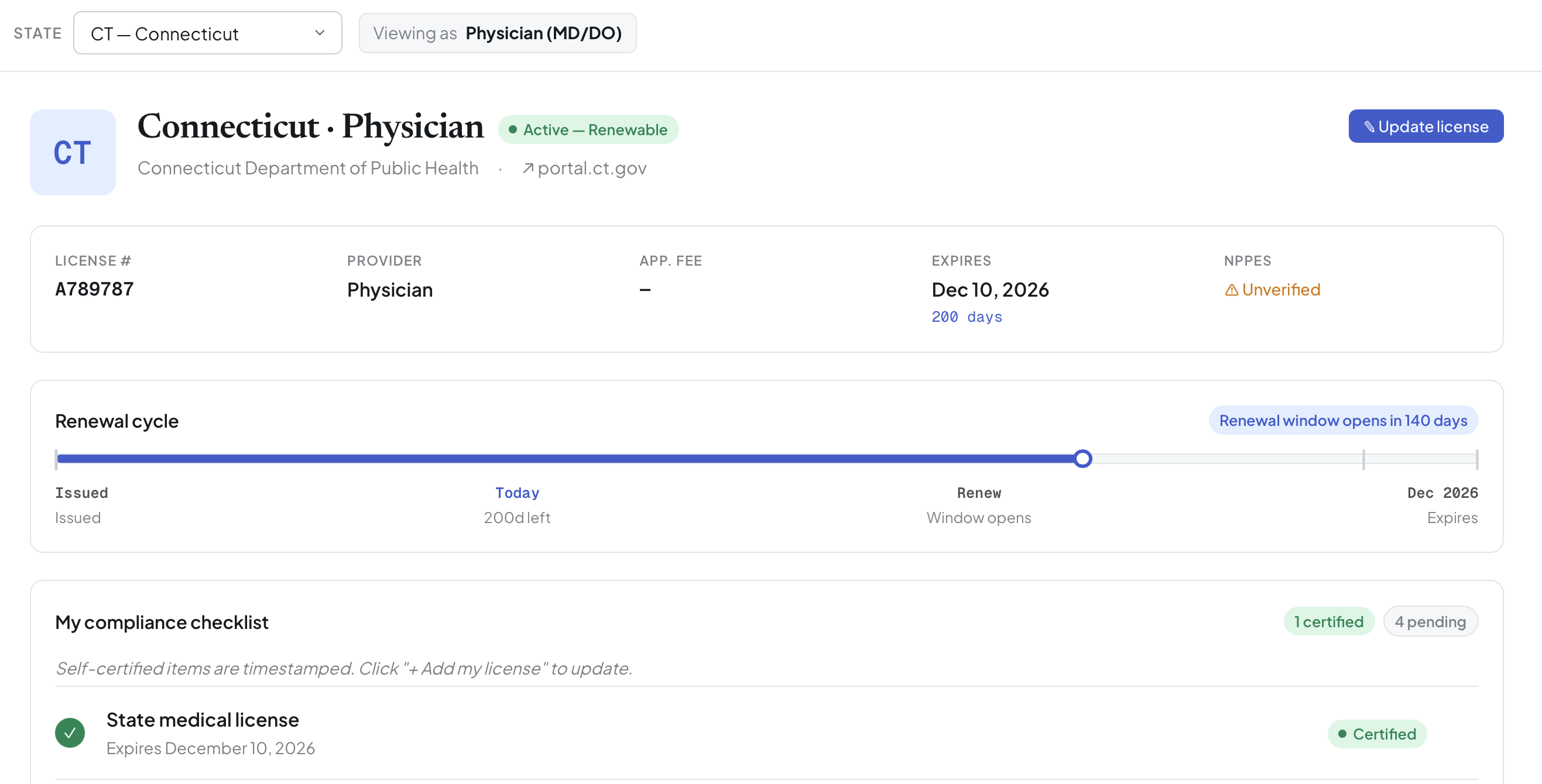
Task: Select license number A789787
Action: click(95, 289)
